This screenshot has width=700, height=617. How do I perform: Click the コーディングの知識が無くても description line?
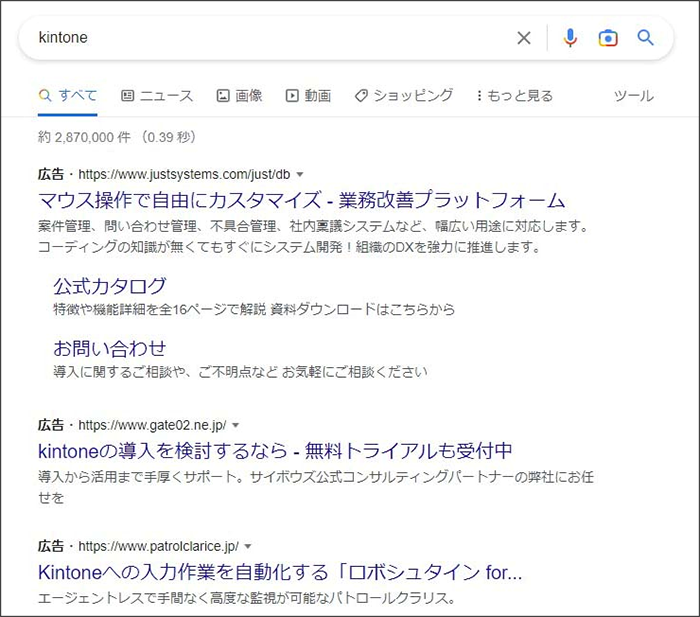[x=290, y=247]
